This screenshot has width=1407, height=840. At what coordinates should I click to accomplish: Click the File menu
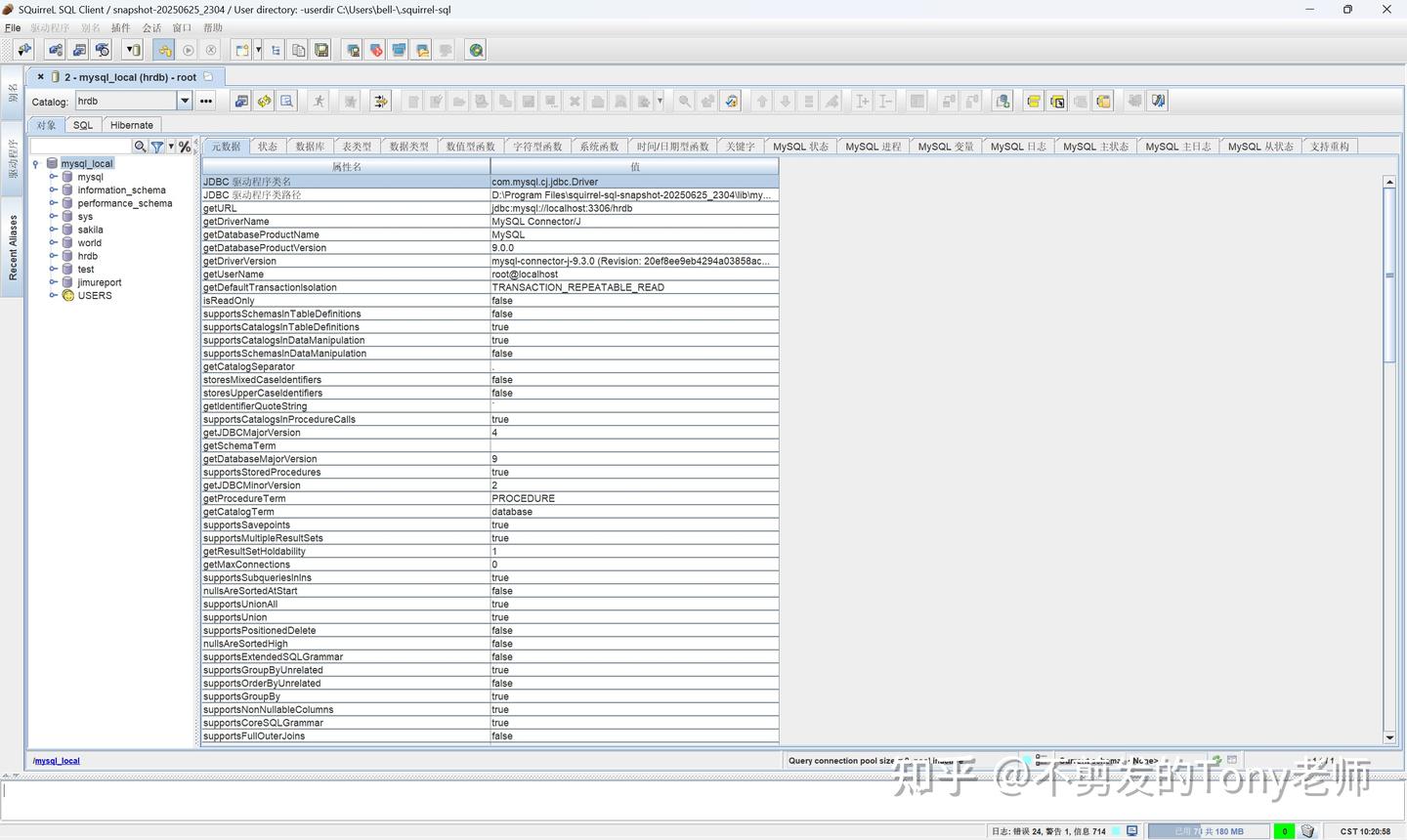(x=13, y=27)
